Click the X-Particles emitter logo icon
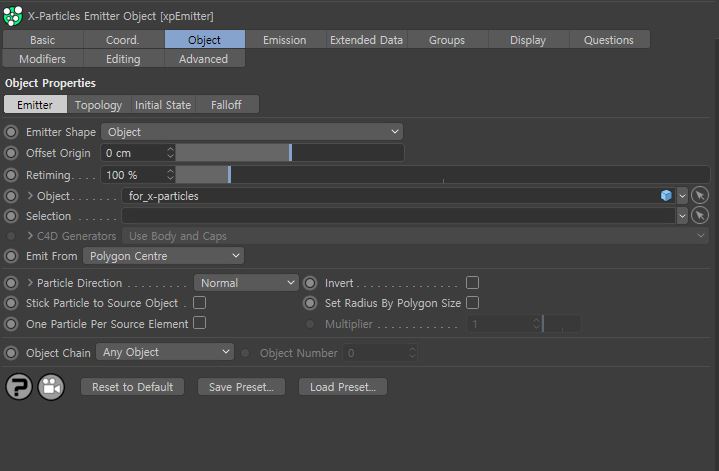This screenshot has height=471, width=719. pos(13,16)
